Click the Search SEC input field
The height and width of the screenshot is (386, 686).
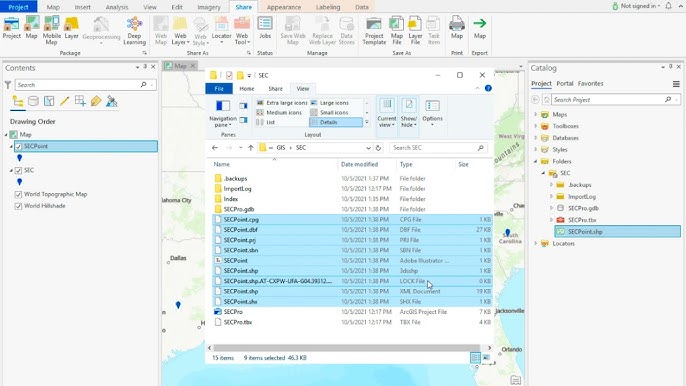pyautogui.click(x=438, y=148)
